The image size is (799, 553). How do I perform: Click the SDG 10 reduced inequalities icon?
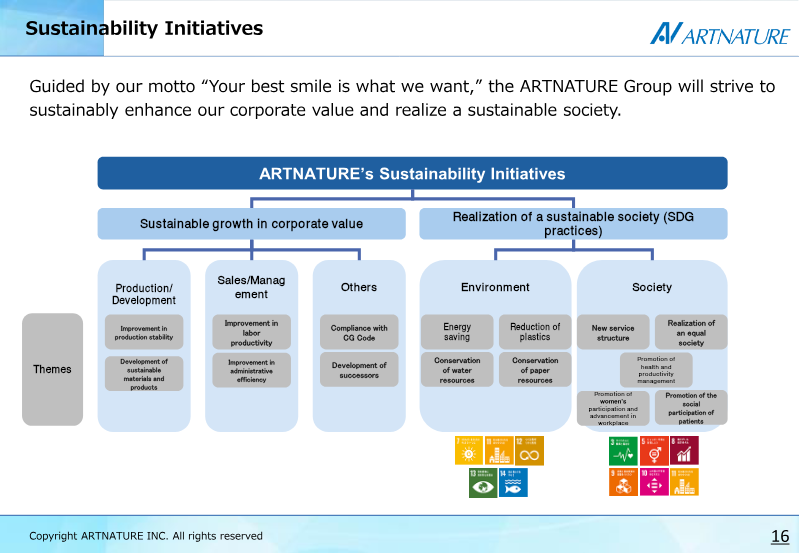[654, 482]
